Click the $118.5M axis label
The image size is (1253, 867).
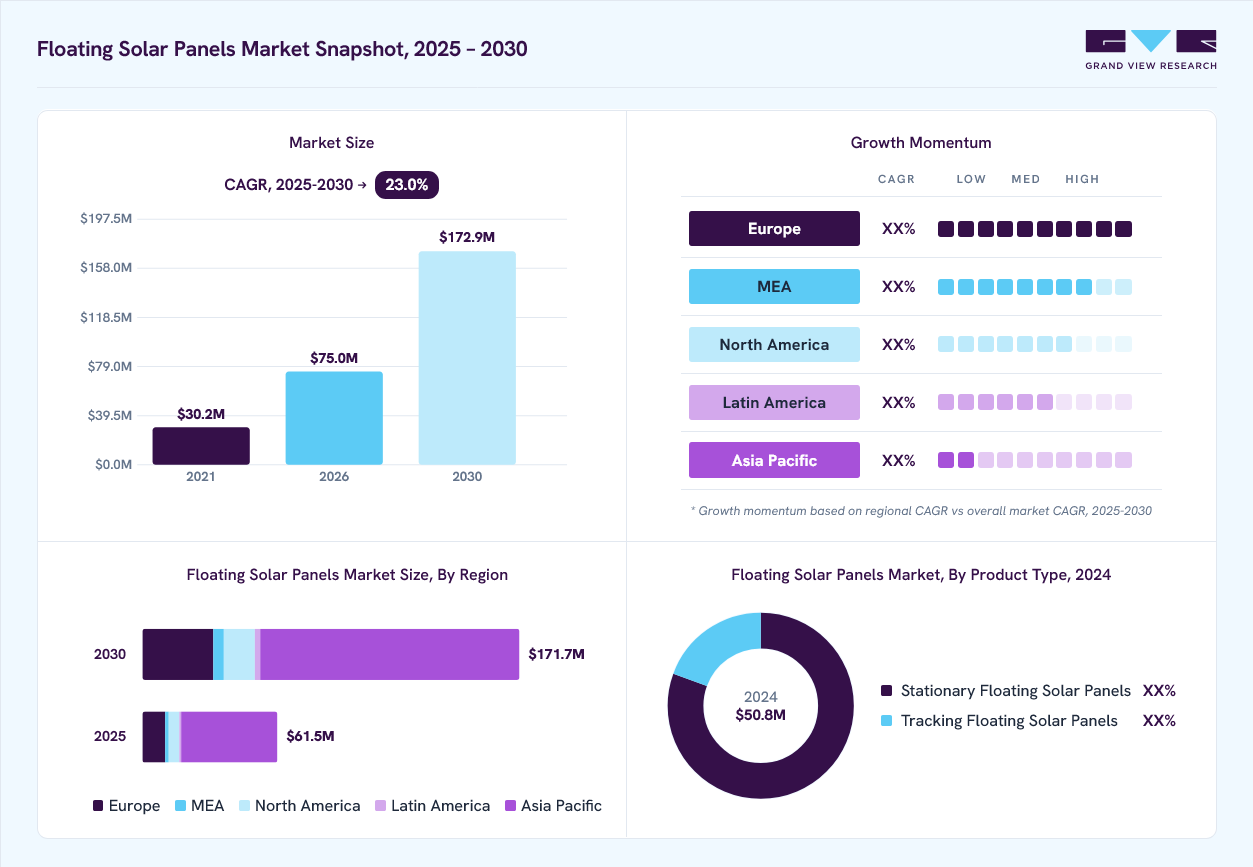(106, 317)
